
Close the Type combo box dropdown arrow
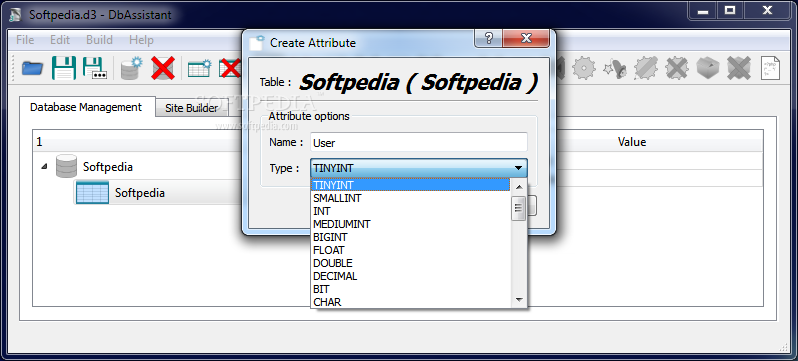(x=518, y=168)
